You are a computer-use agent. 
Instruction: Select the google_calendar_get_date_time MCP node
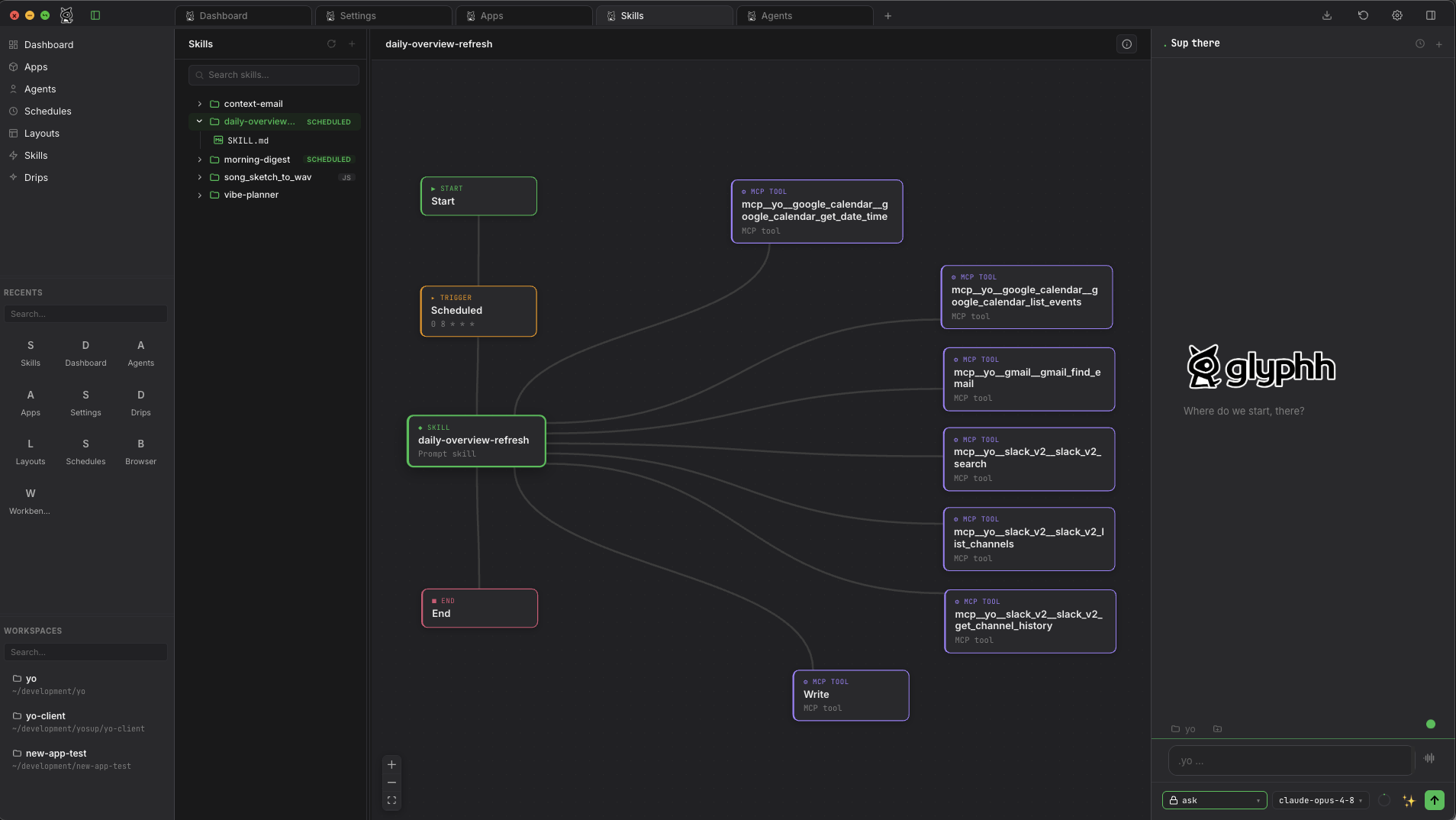pyautogui.click(x=817, y=211)
